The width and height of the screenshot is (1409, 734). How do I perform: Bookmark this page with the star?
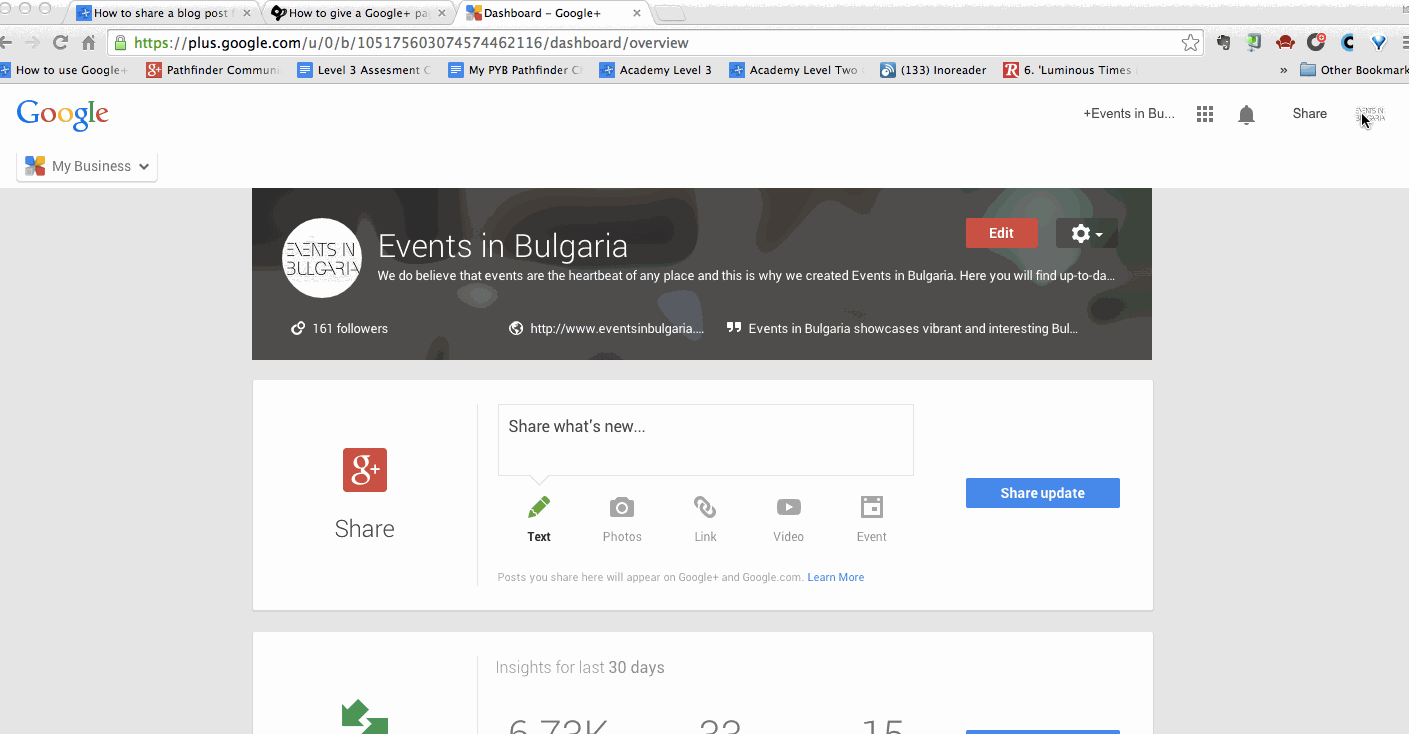click(x=1190, y=43)
